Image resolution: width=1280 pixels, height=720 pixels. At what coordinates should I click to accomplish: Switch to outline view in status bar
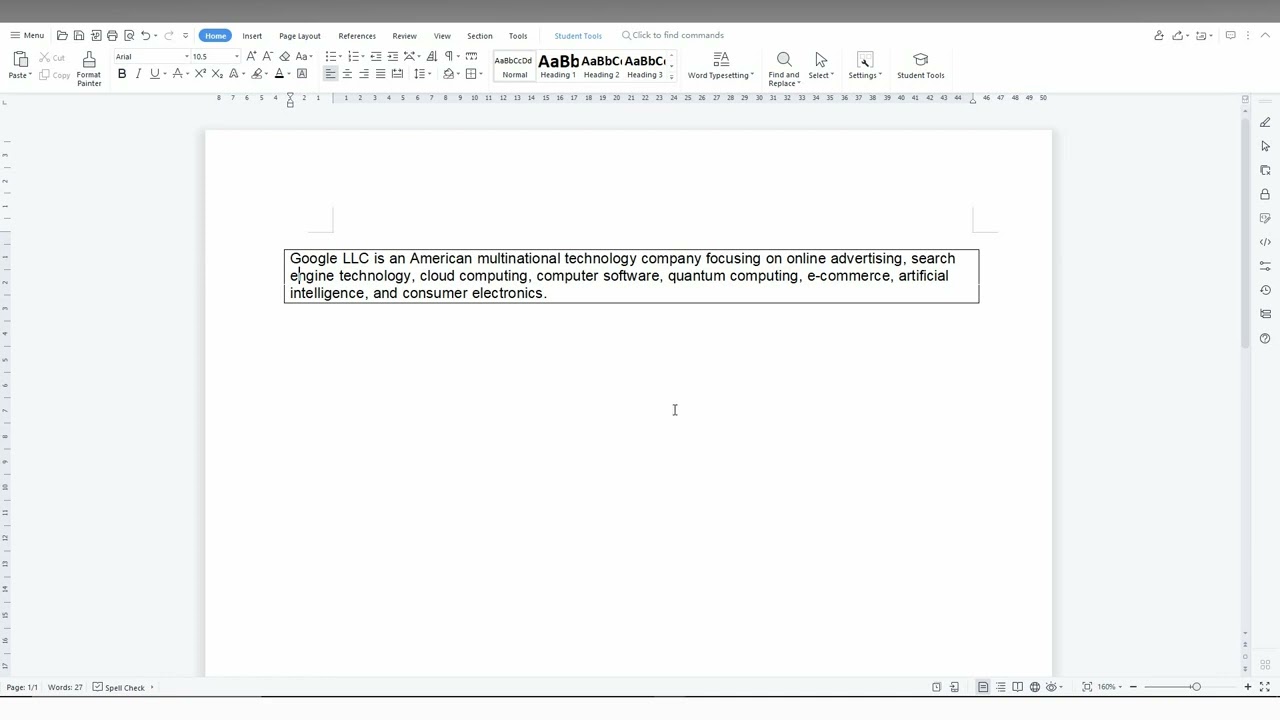(x=1000, y=687)
